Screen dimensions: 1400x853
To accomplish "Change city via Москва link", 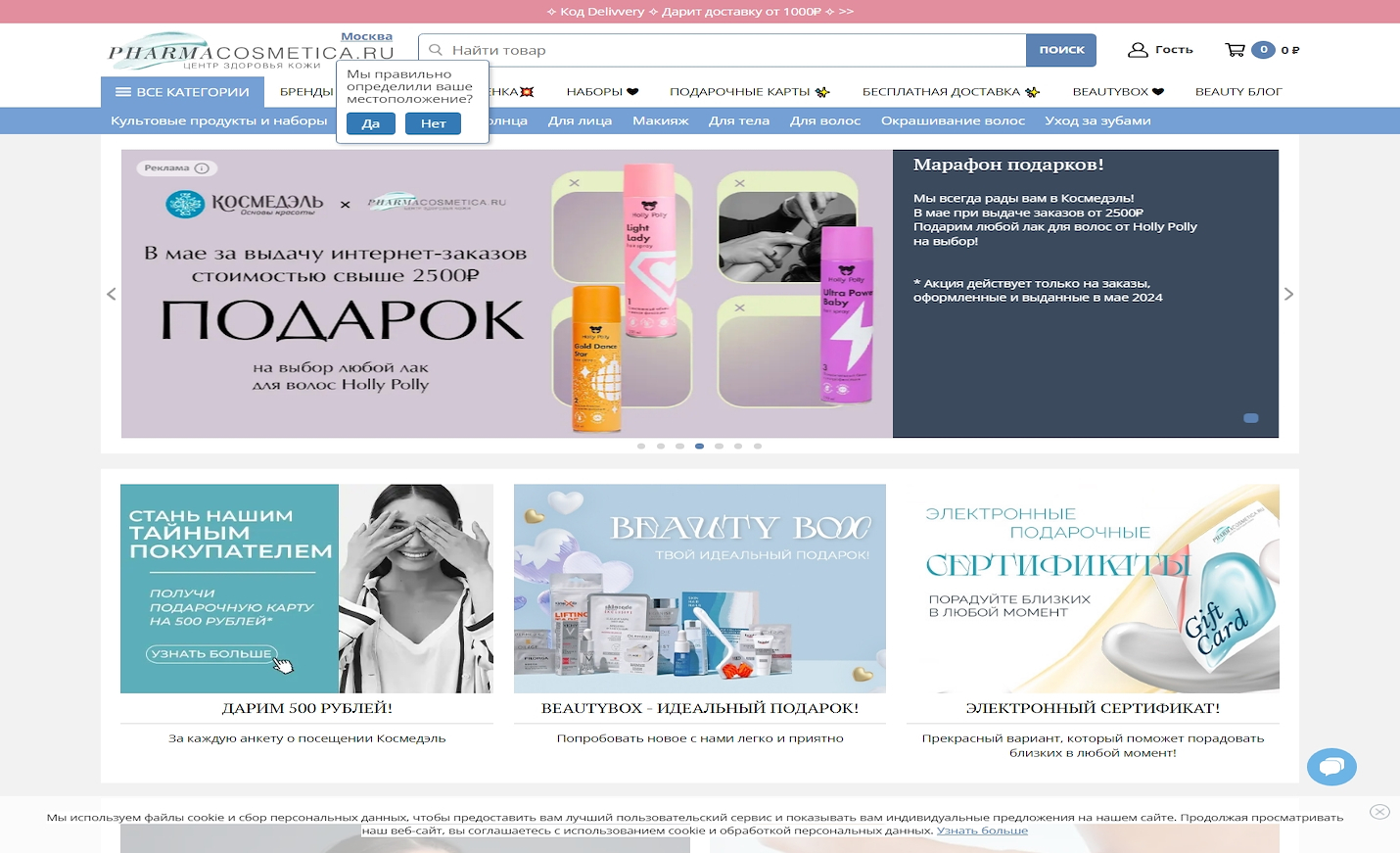I will [x=366, y=36].
